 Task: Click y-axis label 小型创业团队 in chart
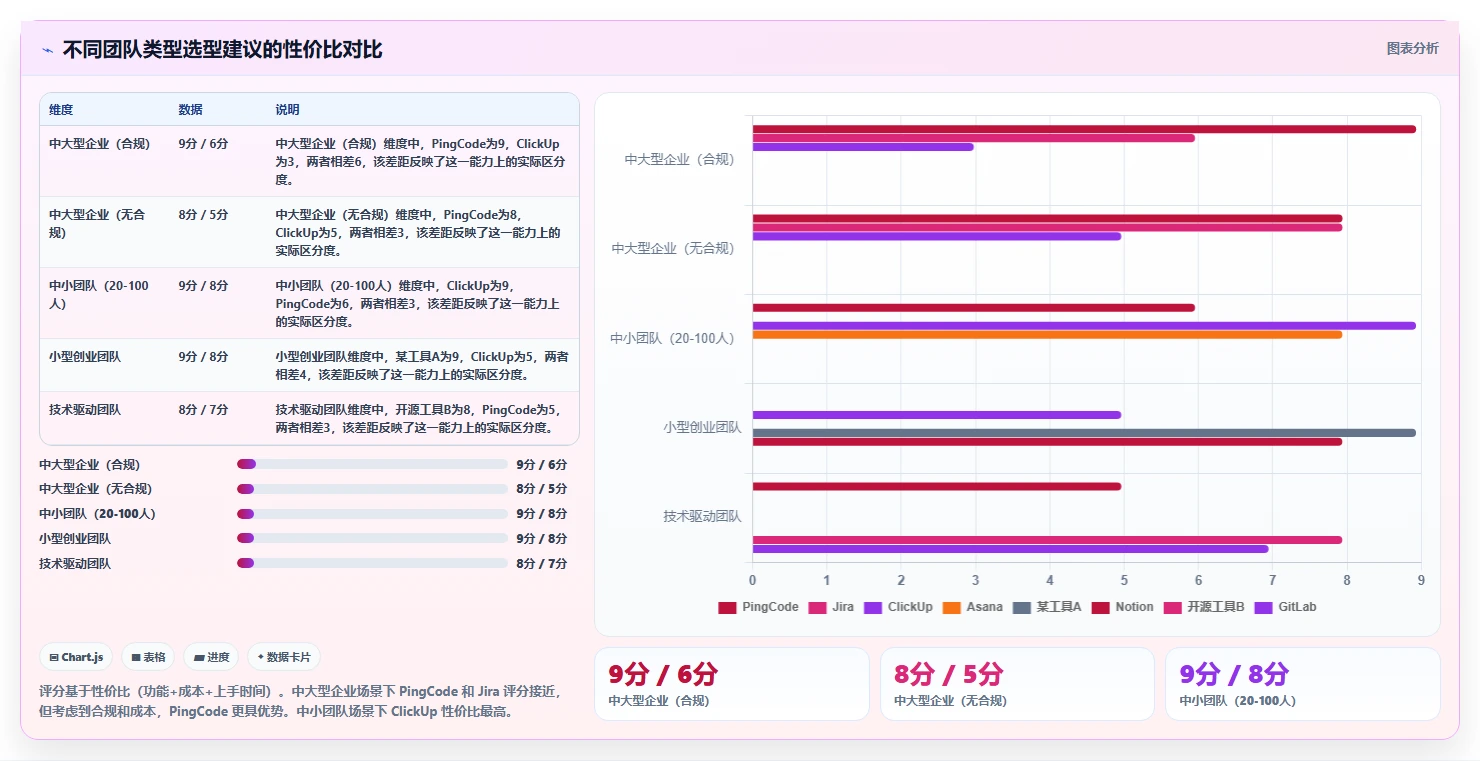(x=702, y=427)
